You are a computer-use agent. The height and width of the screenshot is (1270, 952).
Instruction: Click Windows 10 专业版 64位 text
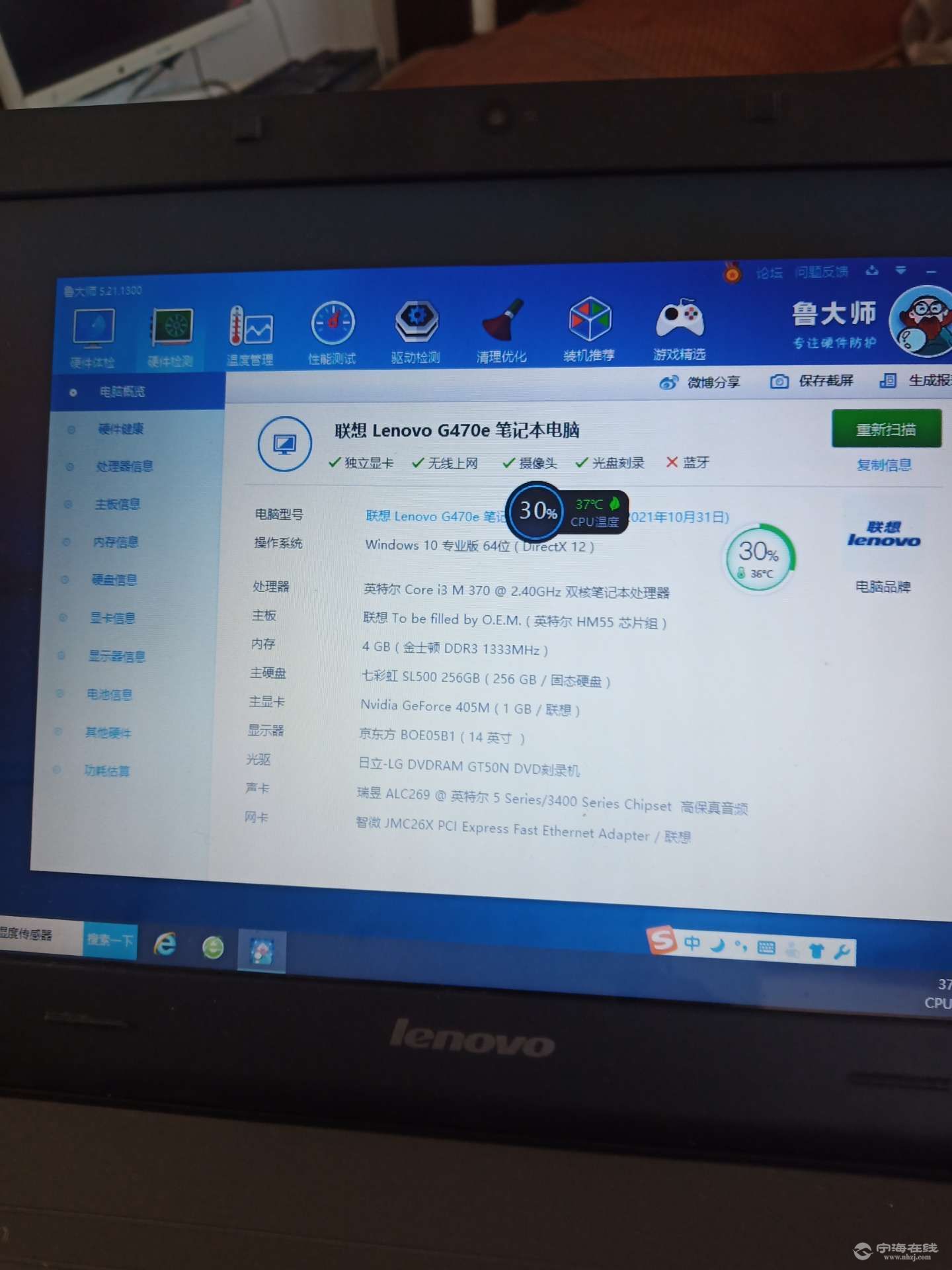pyautogui.click(x=480, y=546)
